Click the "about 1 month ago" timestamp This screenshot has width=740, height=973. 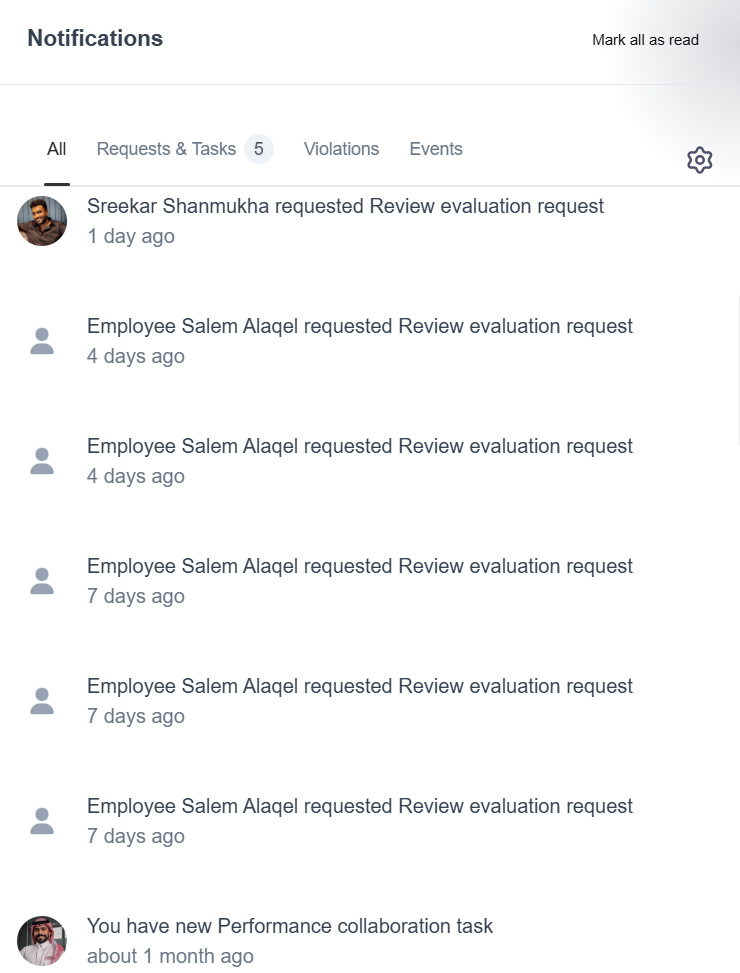(170, 957)
